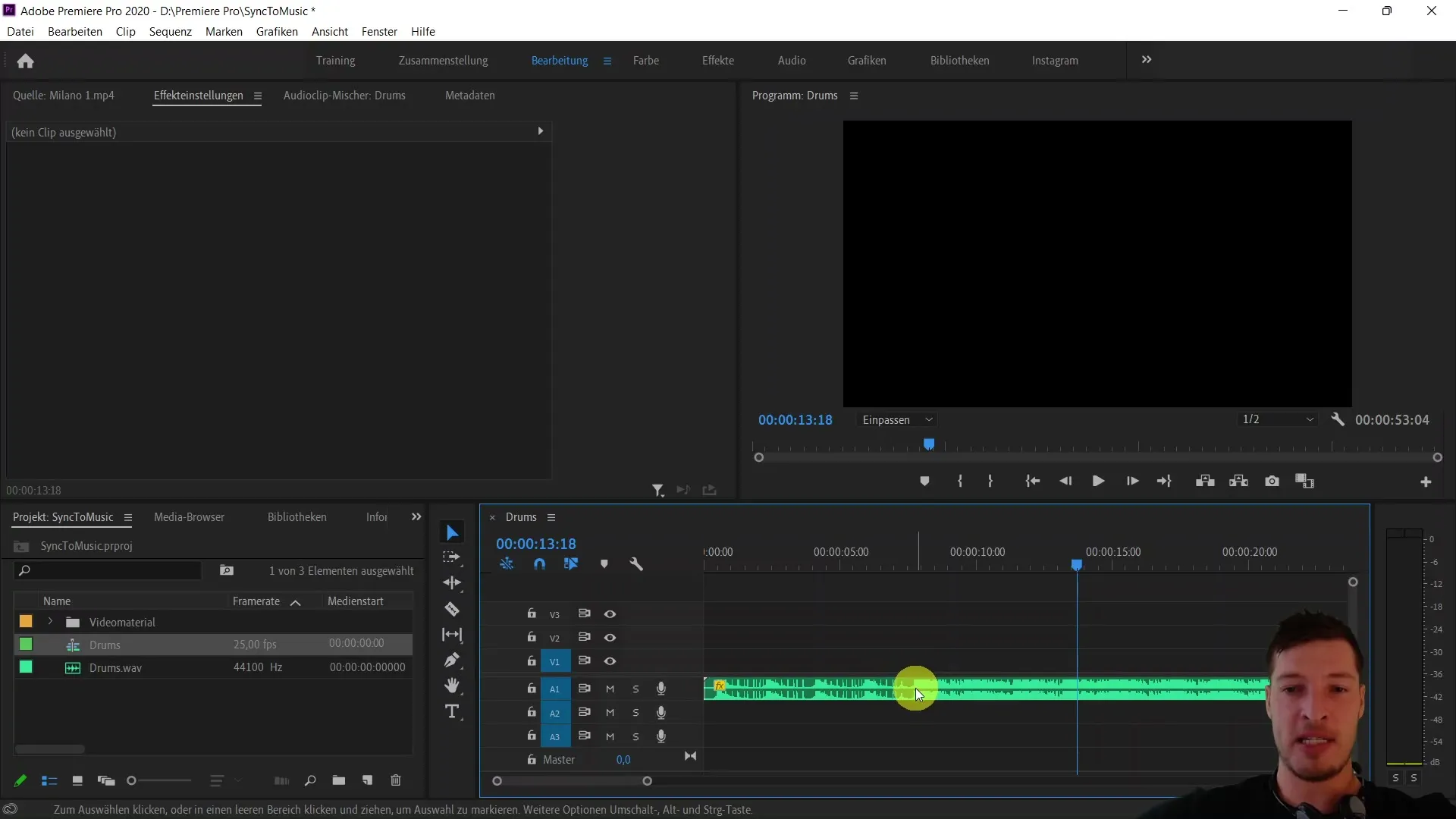Open timeline display settings wrench
1456x819 pixels.
click(x=636, y=564)
